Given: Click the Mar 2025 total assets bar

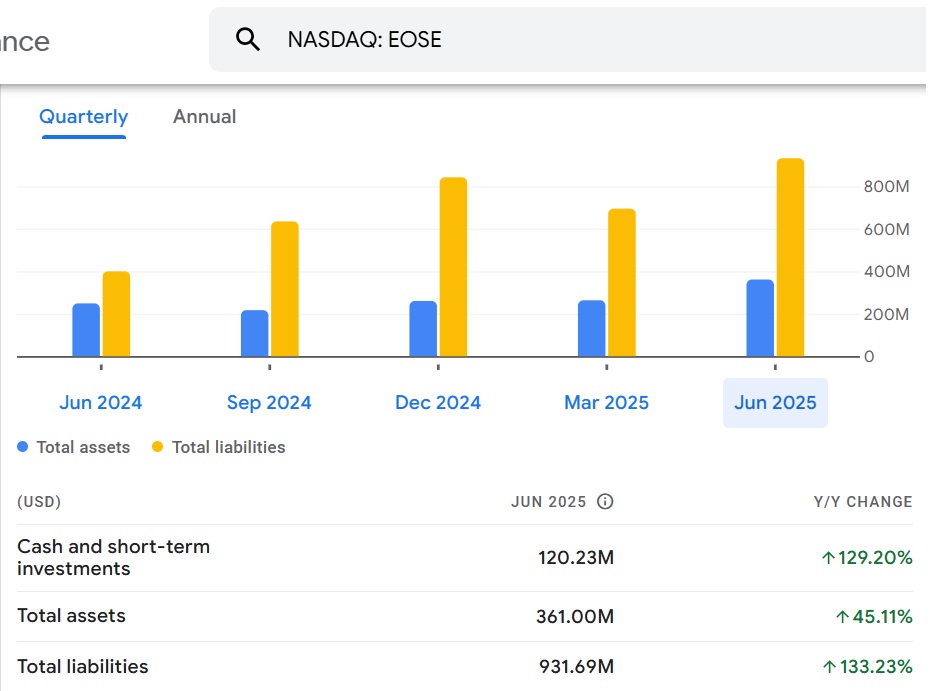Looking at the screenshot, I should 591,328.
